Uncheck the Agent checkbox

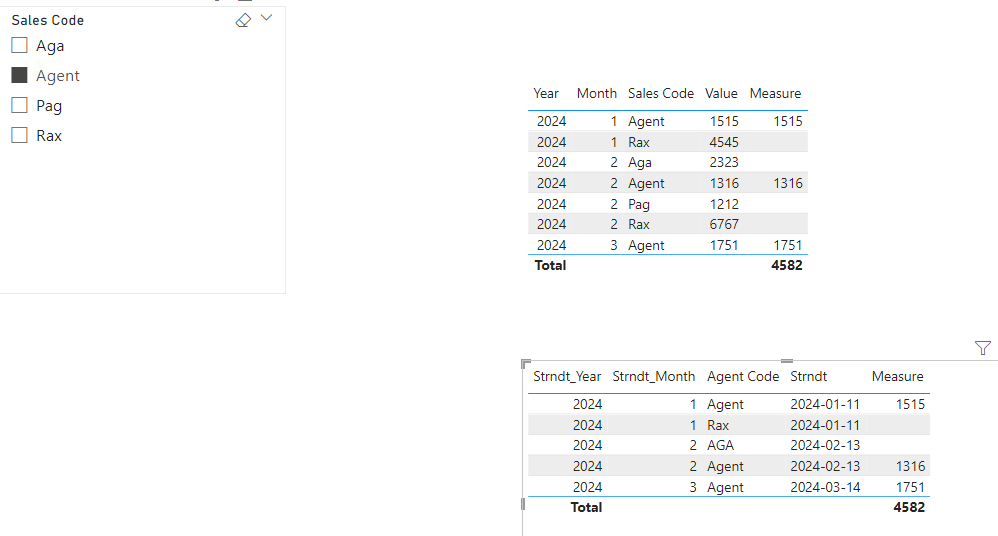point(20,75)
